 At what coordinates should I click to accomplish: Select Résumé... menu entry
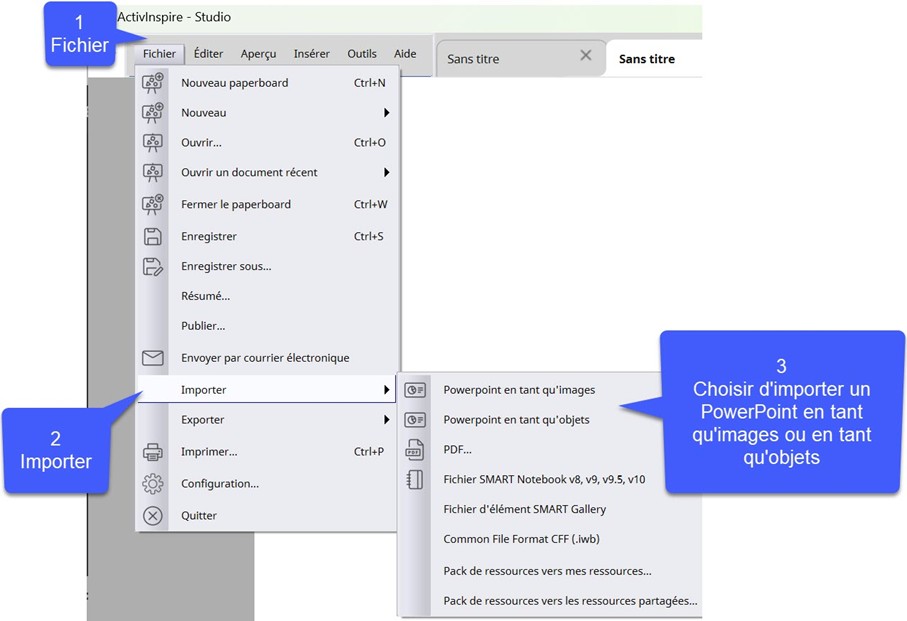pyautogui.click(x=268, y=296)
